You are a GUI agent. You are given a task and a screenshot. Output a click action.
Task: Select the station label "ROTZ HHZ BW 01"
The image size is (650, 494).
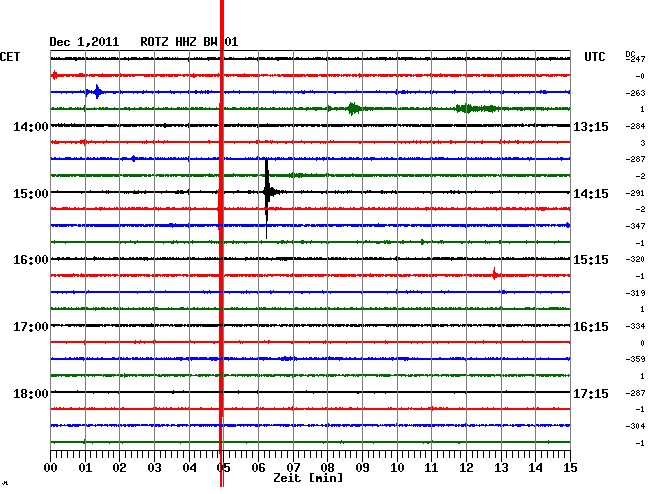tap(189, 42)
